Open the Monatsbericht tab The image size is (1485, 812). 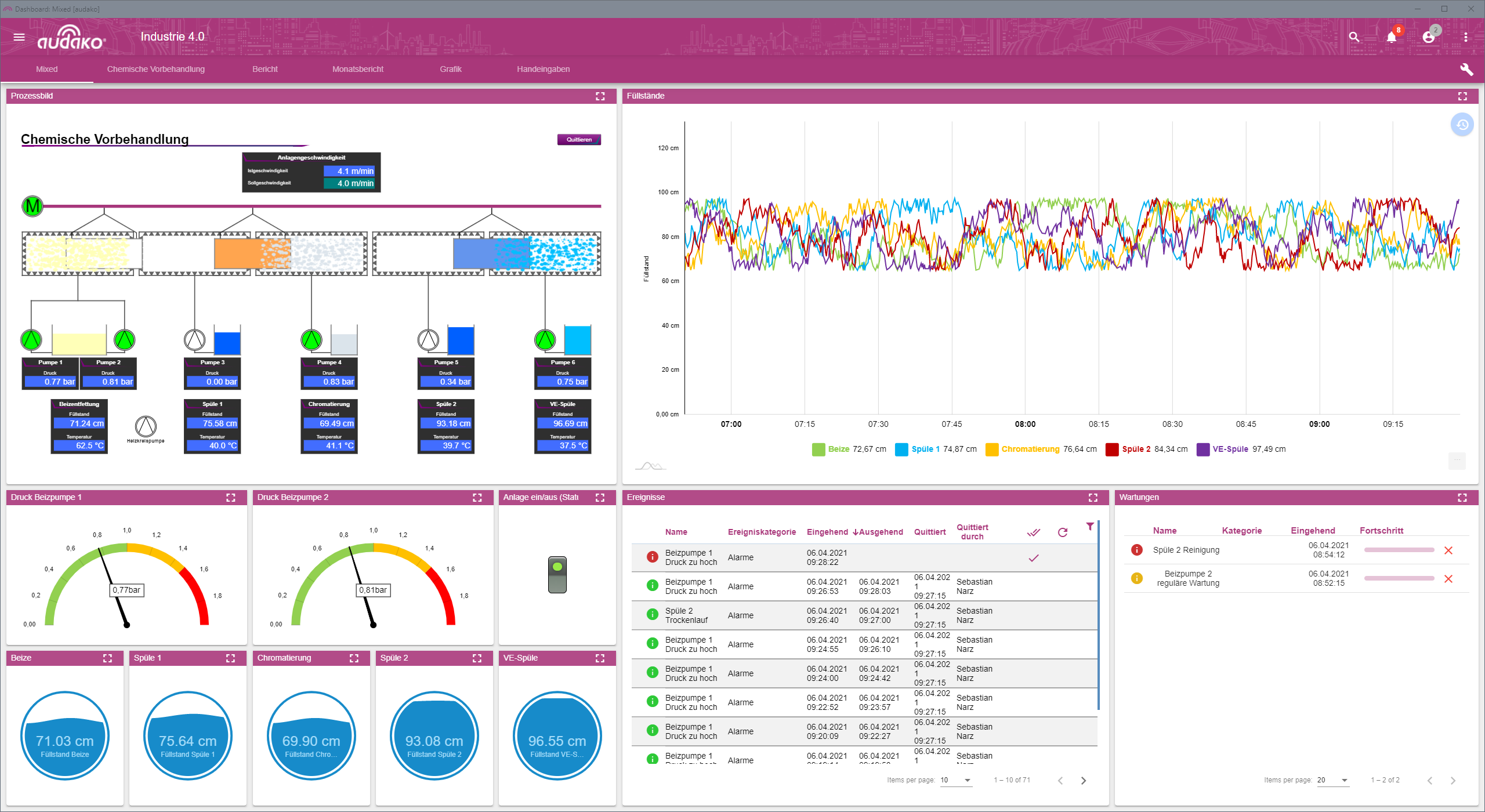tap(357, 69)
